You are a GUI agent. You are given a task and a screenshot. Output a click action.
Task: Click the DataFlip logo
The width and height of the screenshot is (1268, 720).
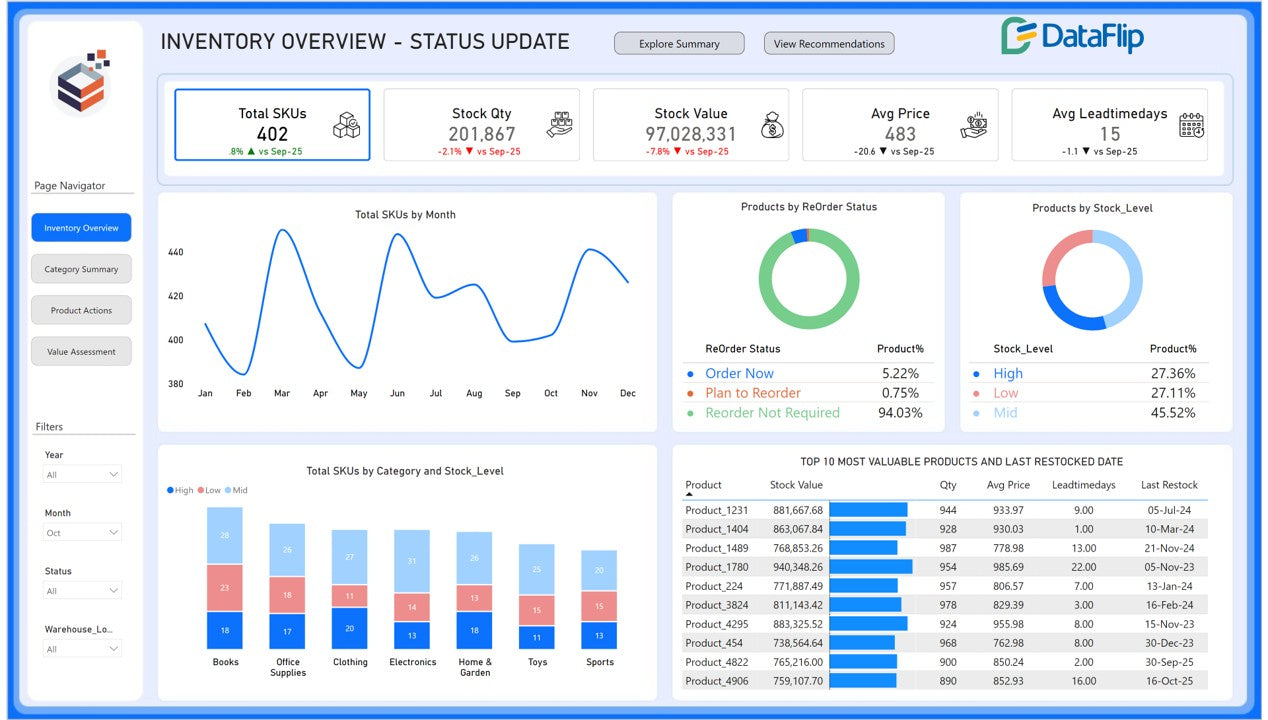[1072, 37]
